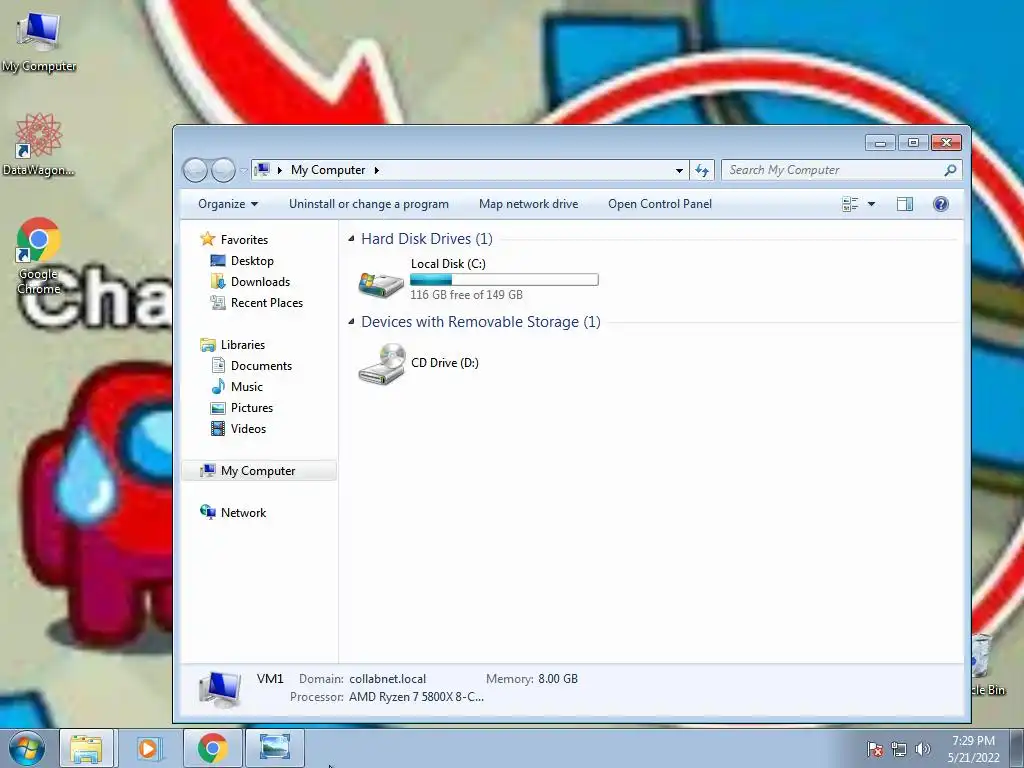This screenshot has width=1024, height=768.
Task: Open picture viewer taskbar icon
Action: pos(274,748)
